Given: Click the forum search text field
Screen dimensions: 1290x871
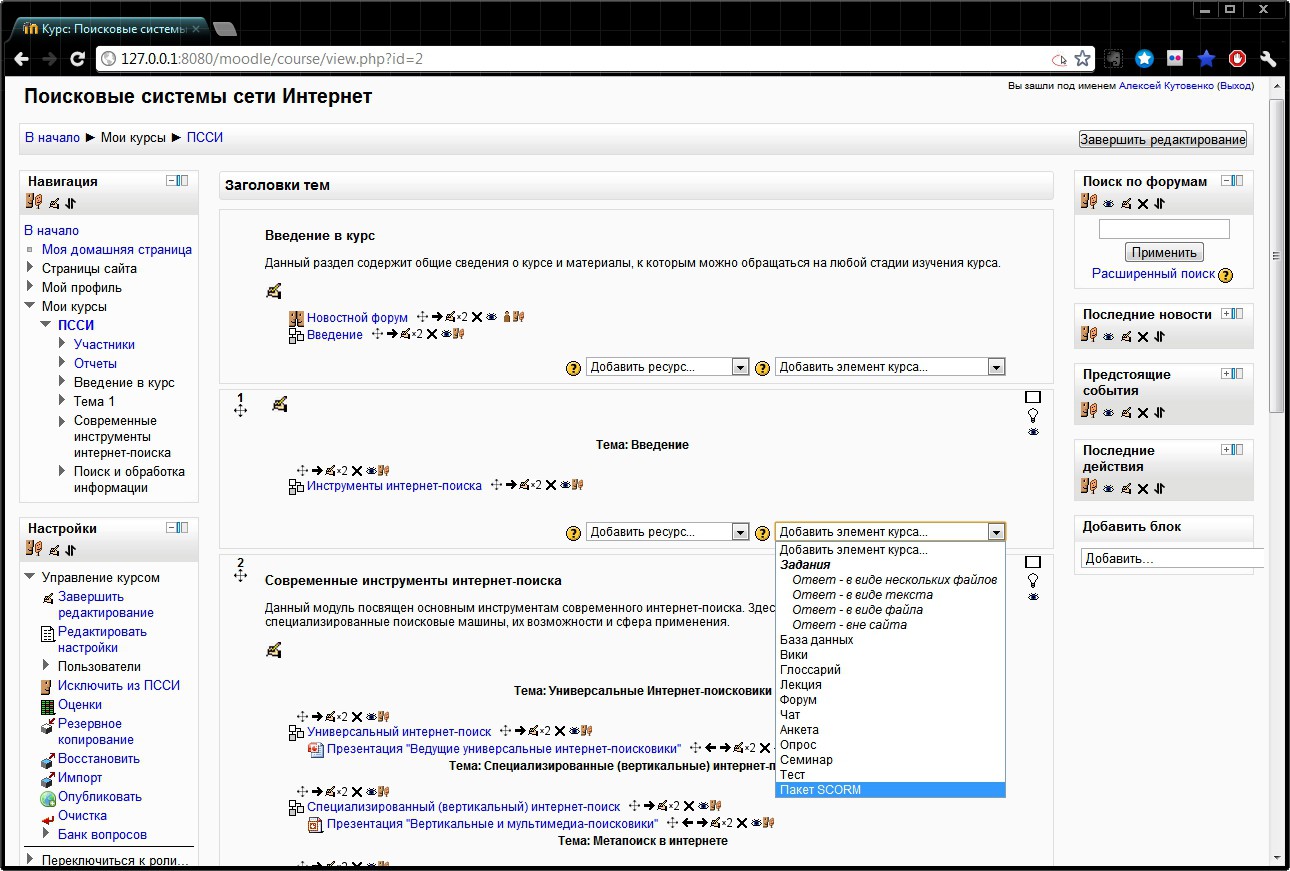Looking at the screenshot, I should pos(1163,229).
